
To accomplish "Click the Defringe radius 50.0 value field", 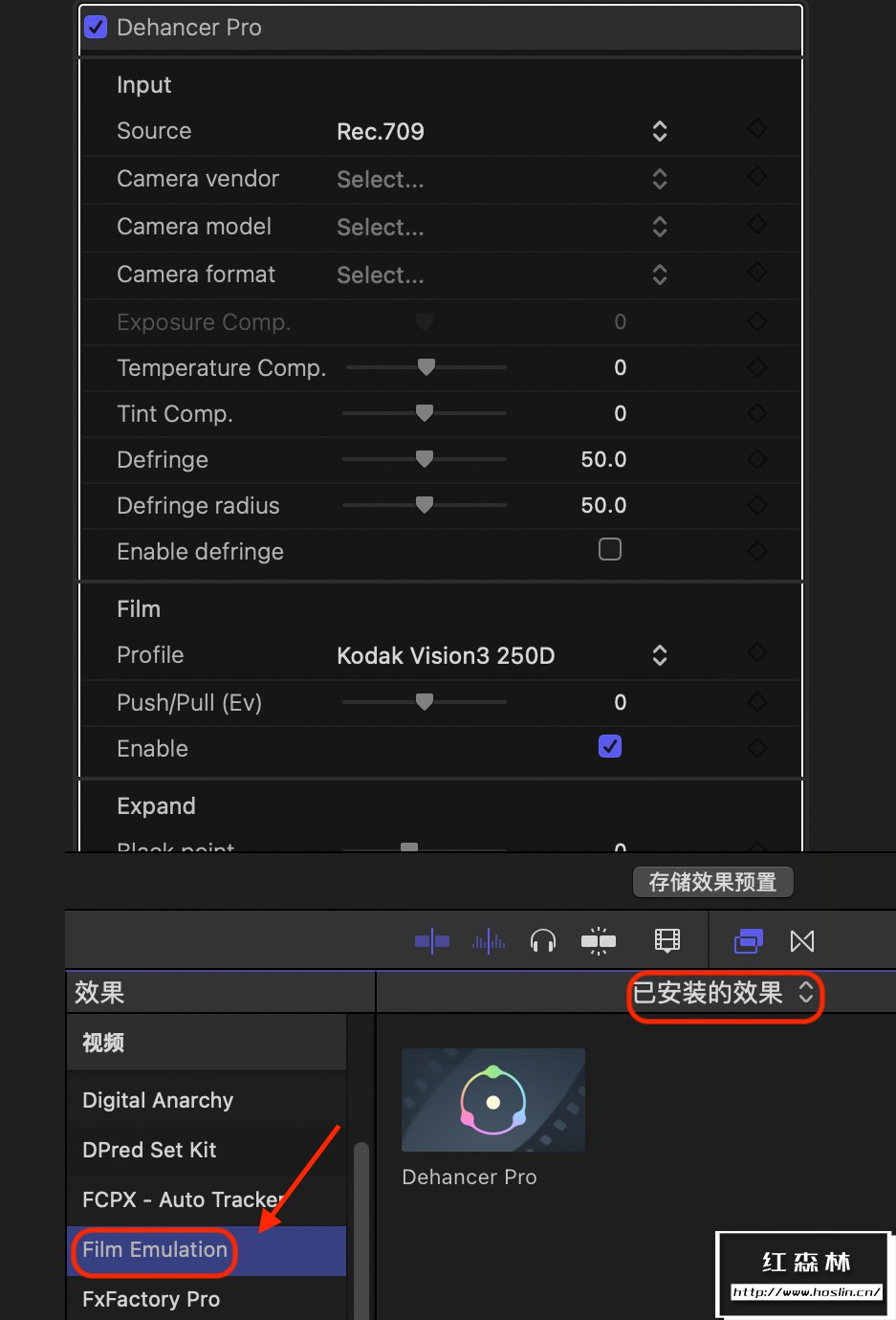I will click(603, 505).
